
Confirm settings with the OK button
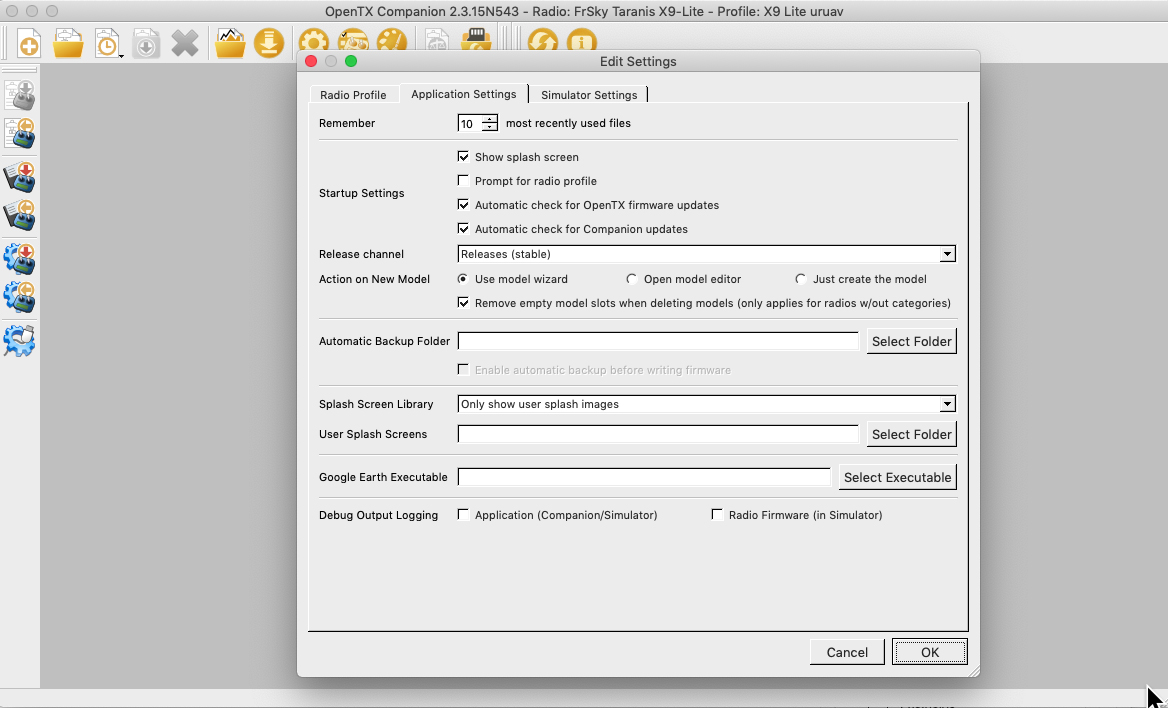[930, 652]
